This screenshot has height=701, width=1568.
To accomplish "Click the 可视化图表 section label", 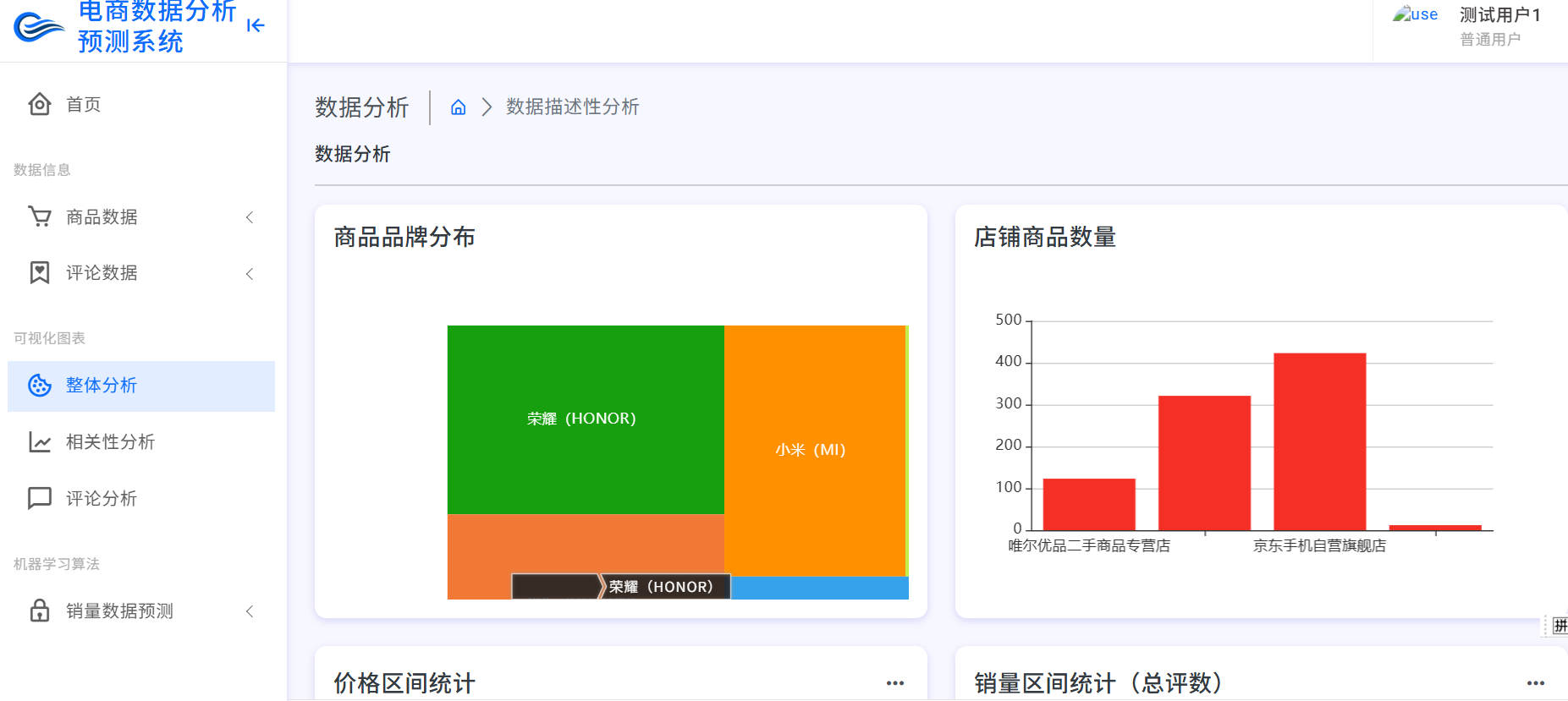I will click(49, 338).
